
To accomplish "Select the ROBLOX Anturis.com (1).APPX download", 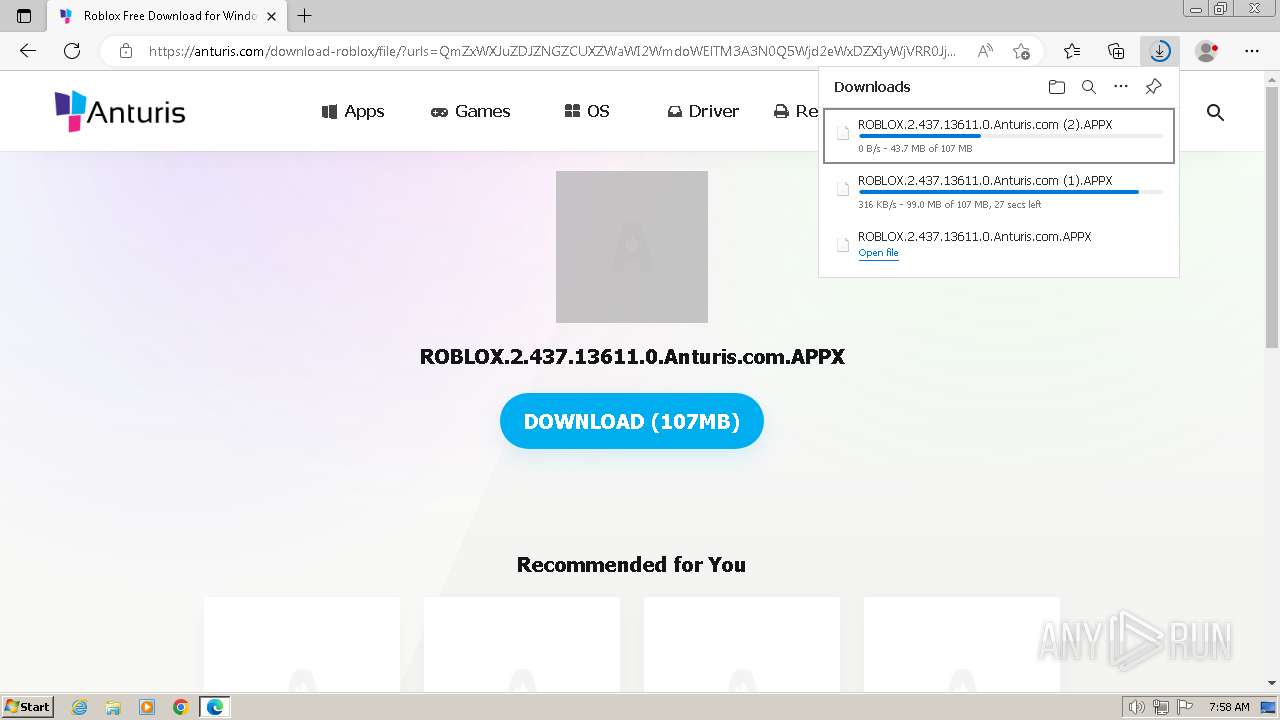I will [x=998, y=192].
